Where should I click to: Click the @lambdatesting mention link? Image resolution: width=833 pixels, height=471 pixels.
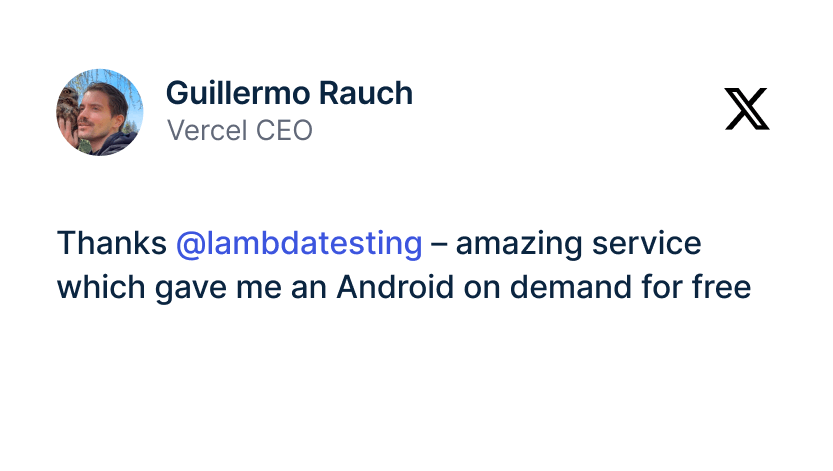(x=299, y=243)
